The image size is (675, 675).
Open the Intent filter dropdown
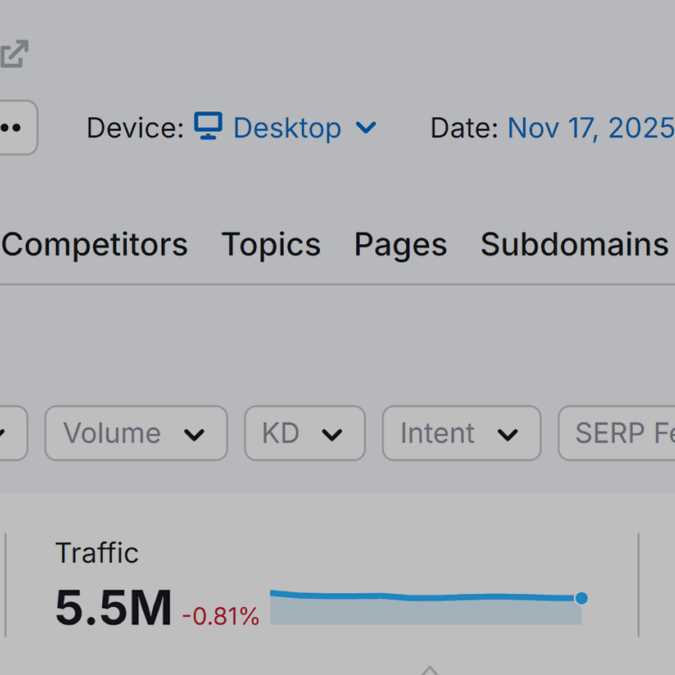(x=461, y=433)
